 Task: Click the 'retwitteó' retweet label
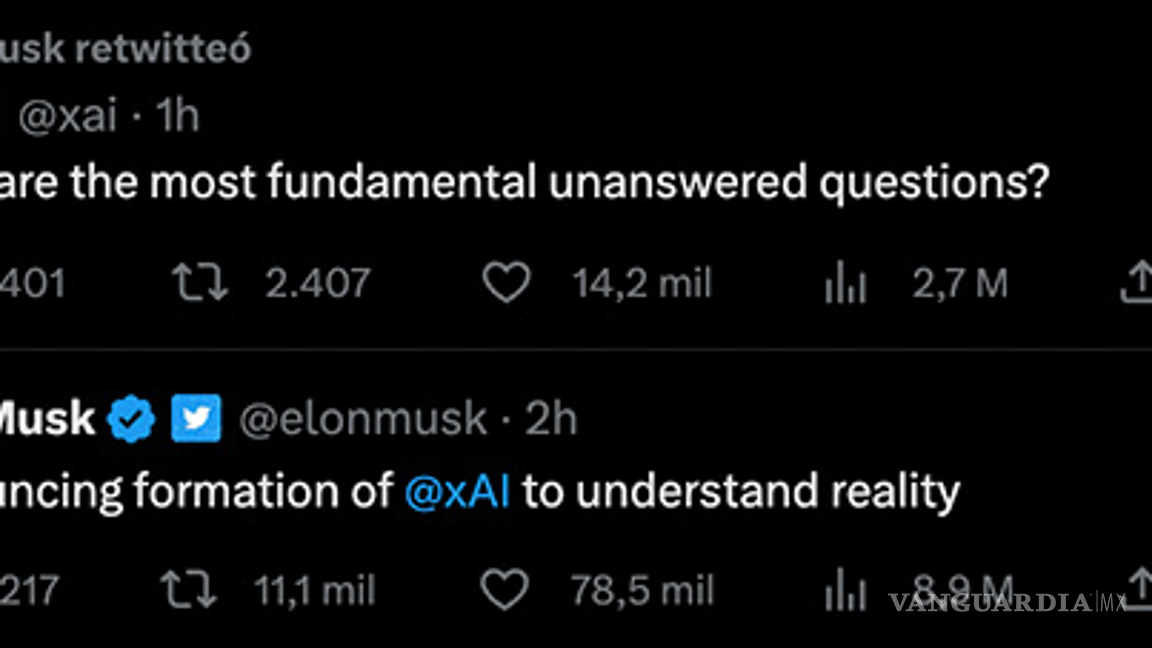point(163,50)
